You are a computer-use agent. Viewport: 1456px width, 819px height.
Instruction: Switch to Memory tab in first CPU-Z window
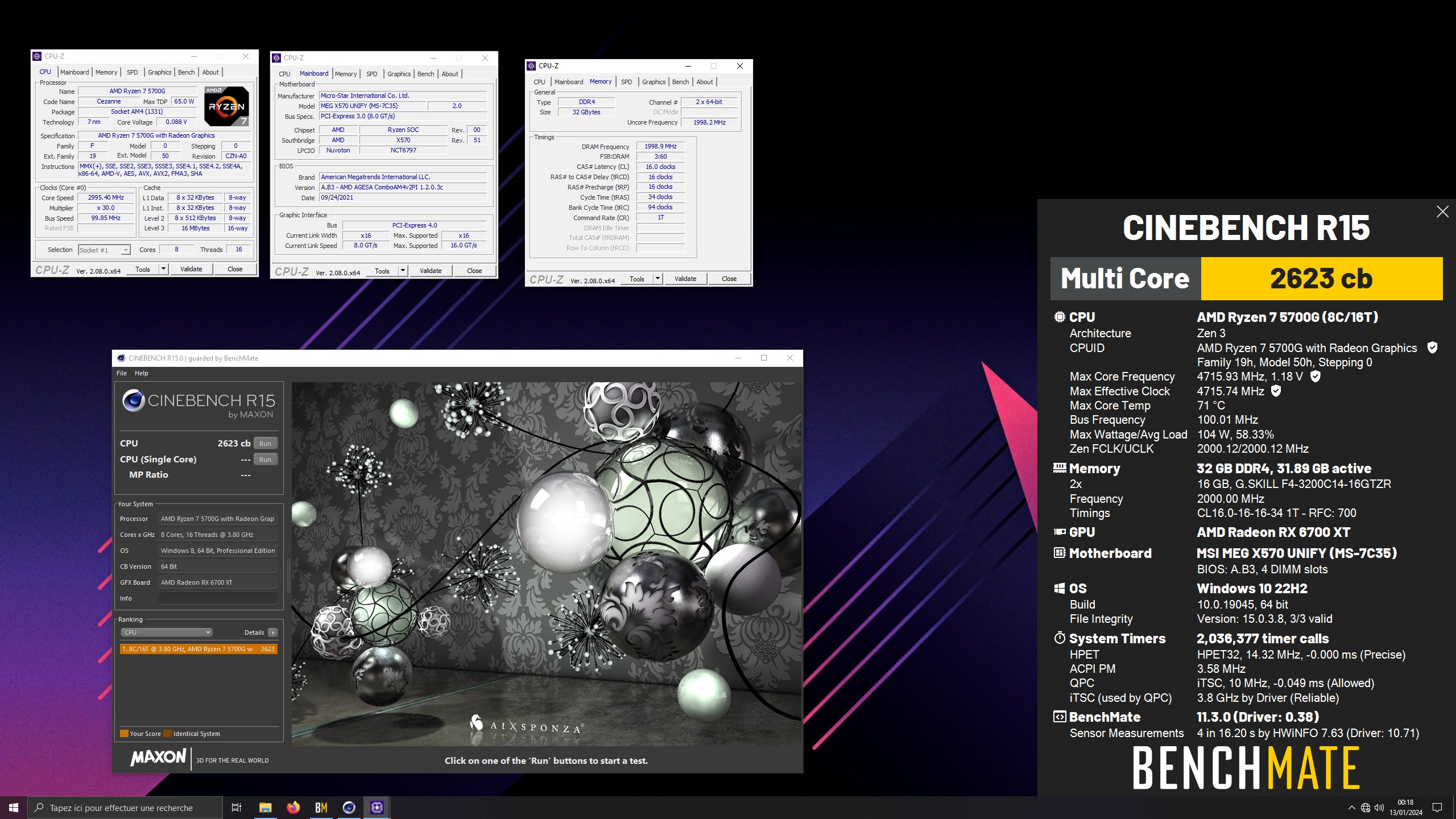(106, 72)
